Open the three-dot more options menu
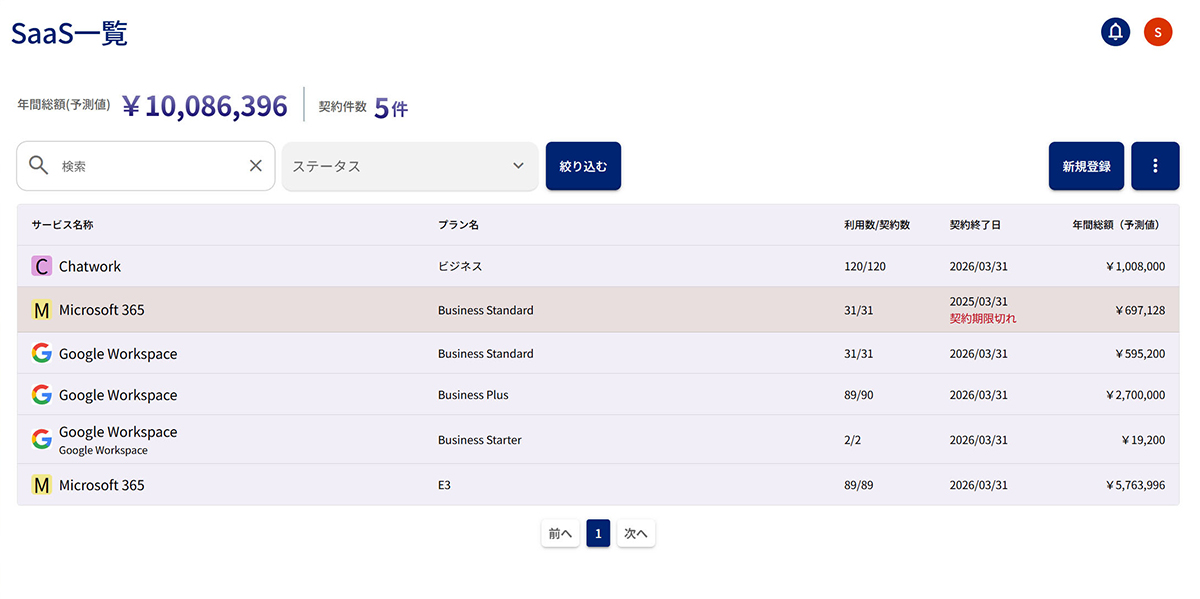 (x=1155, y=166)
